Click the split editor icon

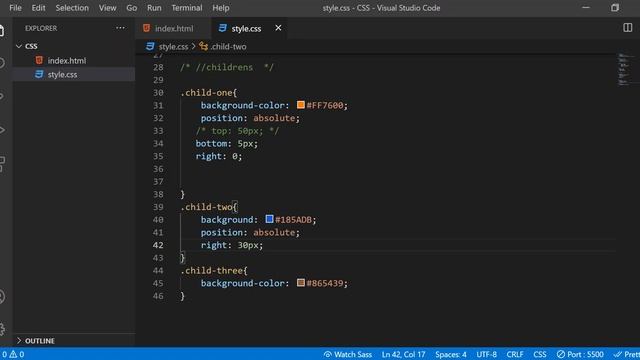pyautogui.click(x=628, y=28)
